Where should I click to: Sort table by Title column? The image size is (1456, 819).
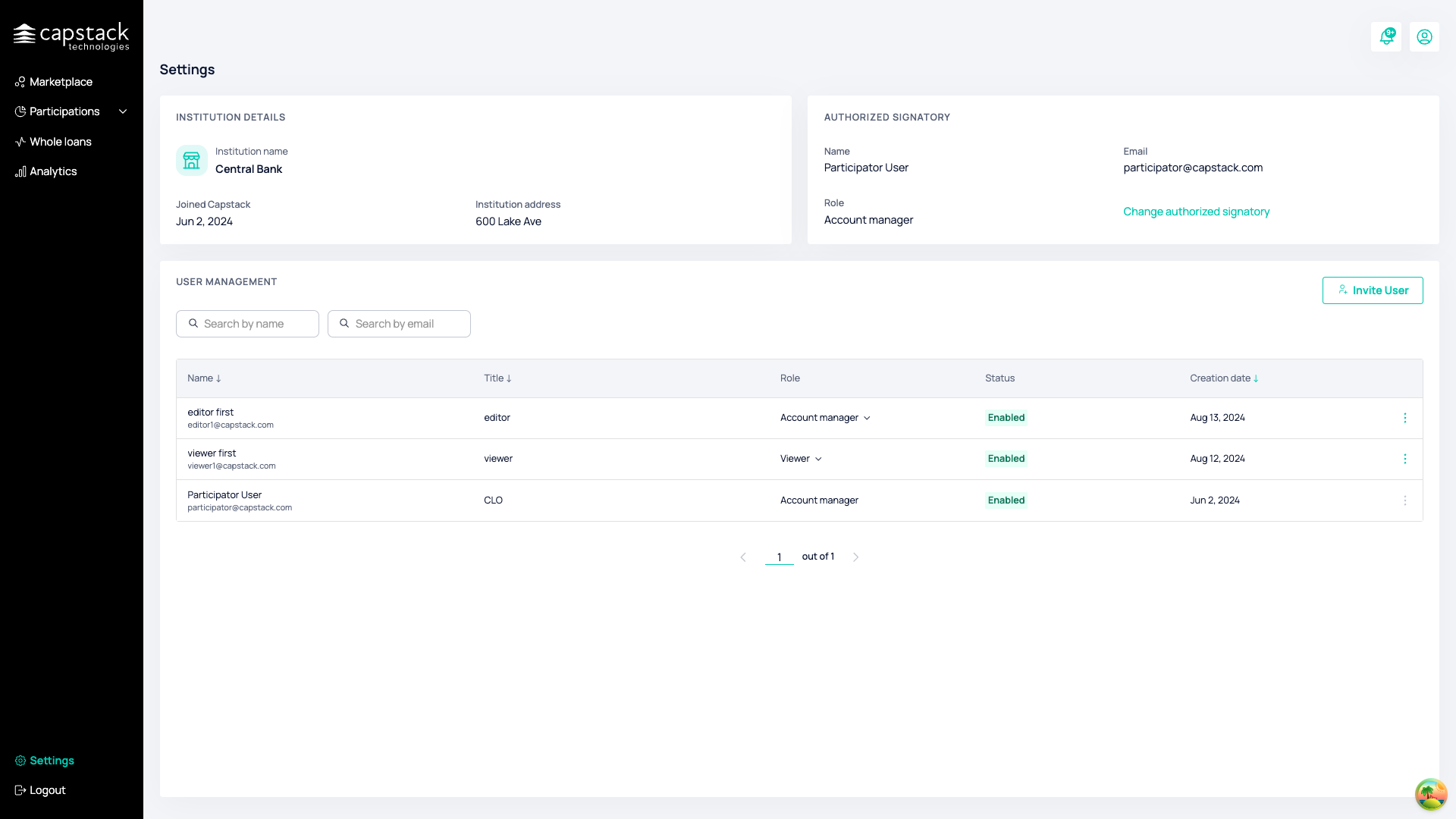[497, 378]
